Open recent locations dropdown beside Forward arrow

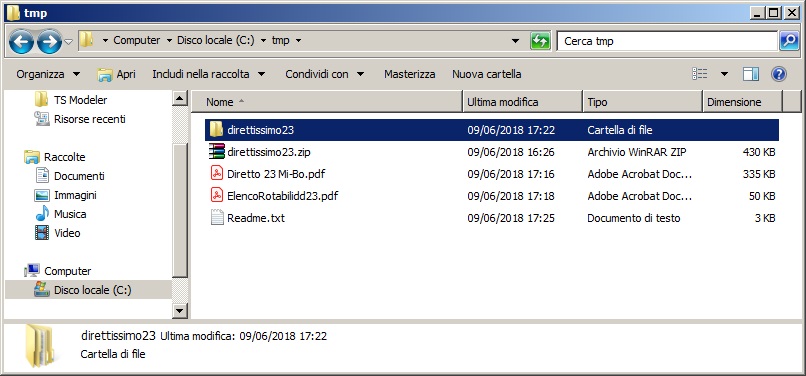(x=69, y=42)
